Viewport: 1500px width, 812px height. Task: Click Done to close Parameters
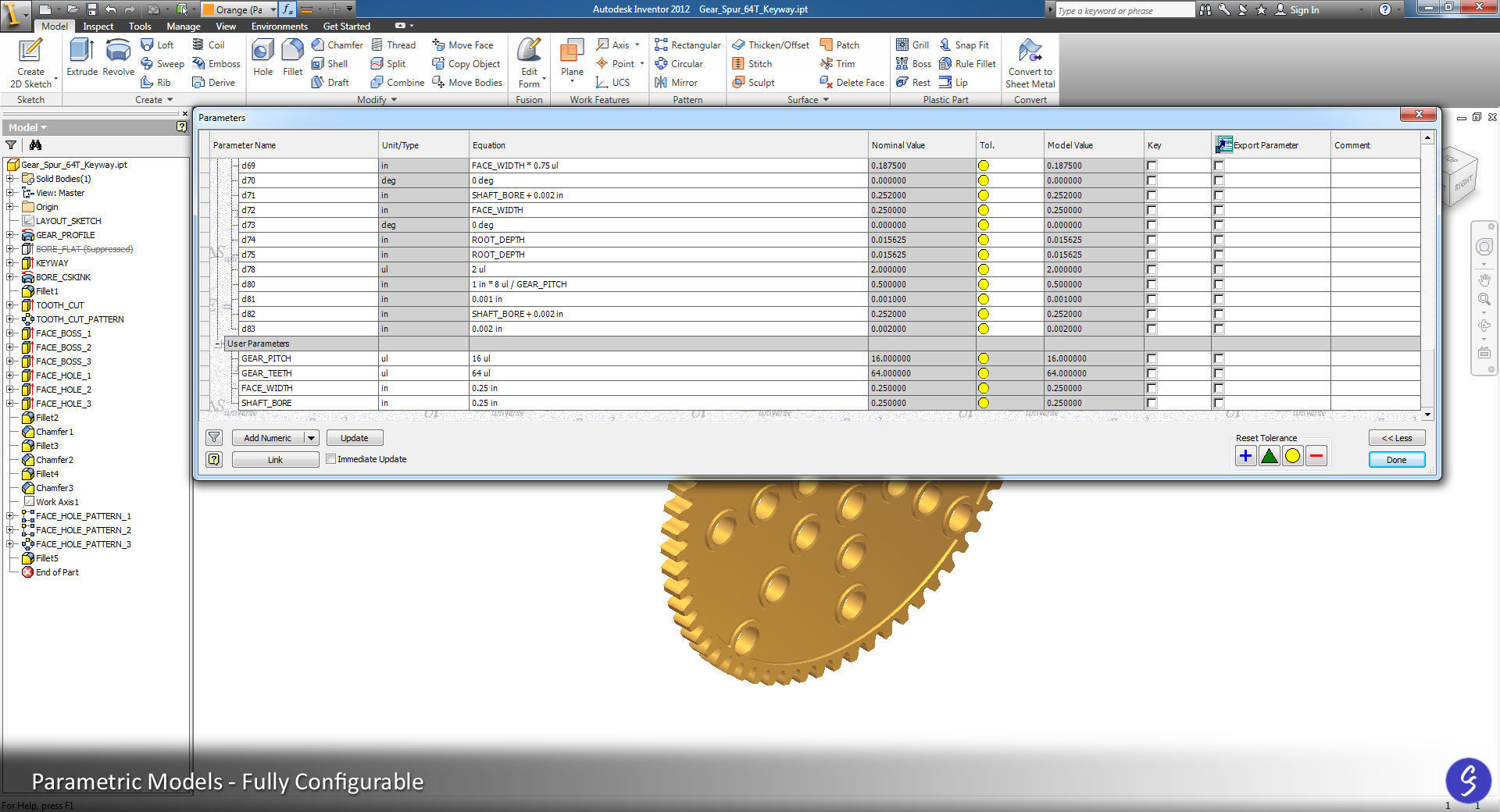click(1396, 460)
